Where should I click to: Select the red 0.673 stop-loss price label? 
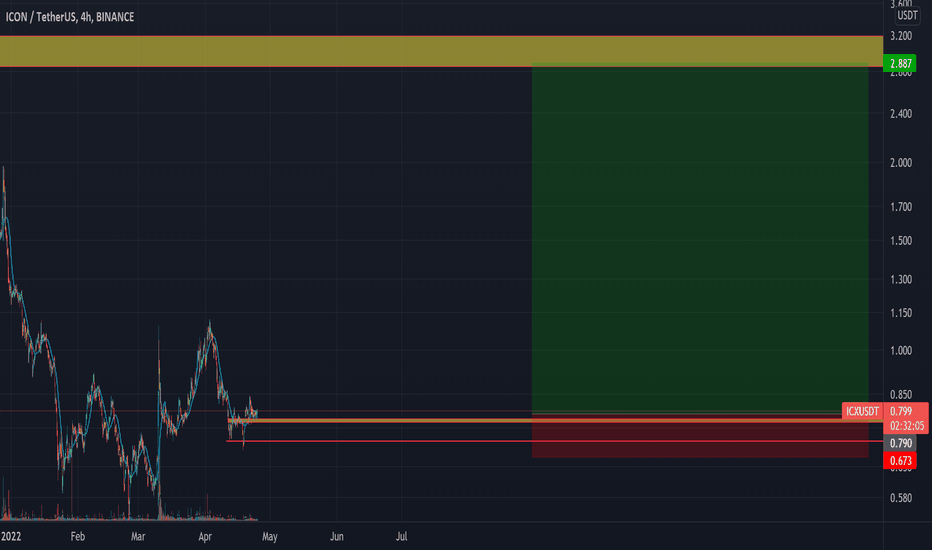(900, 460)
